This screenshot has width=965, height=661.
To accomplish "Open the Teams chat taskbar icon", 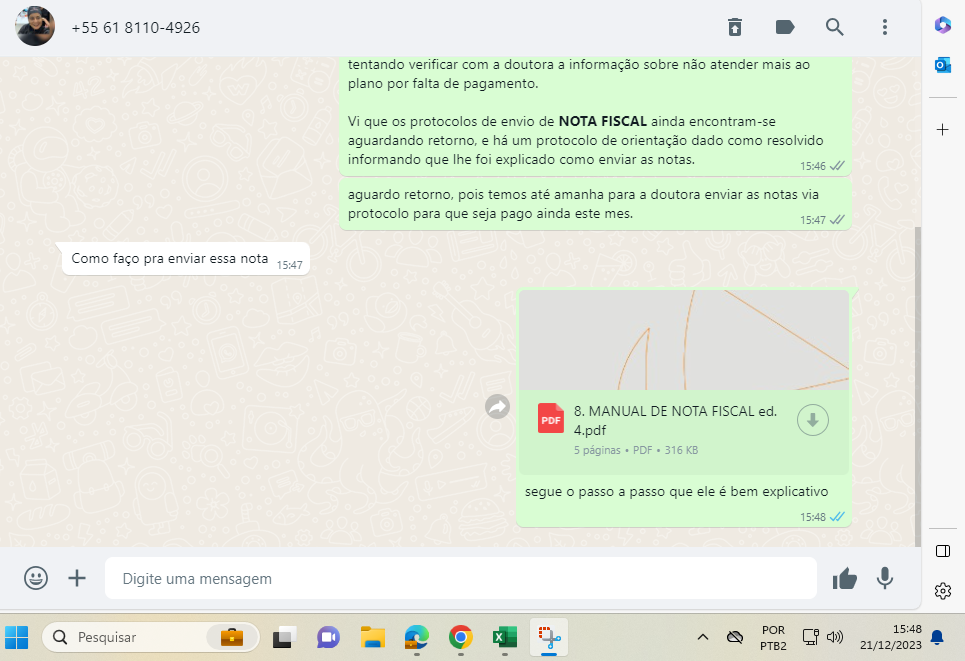I will point(328,637).
